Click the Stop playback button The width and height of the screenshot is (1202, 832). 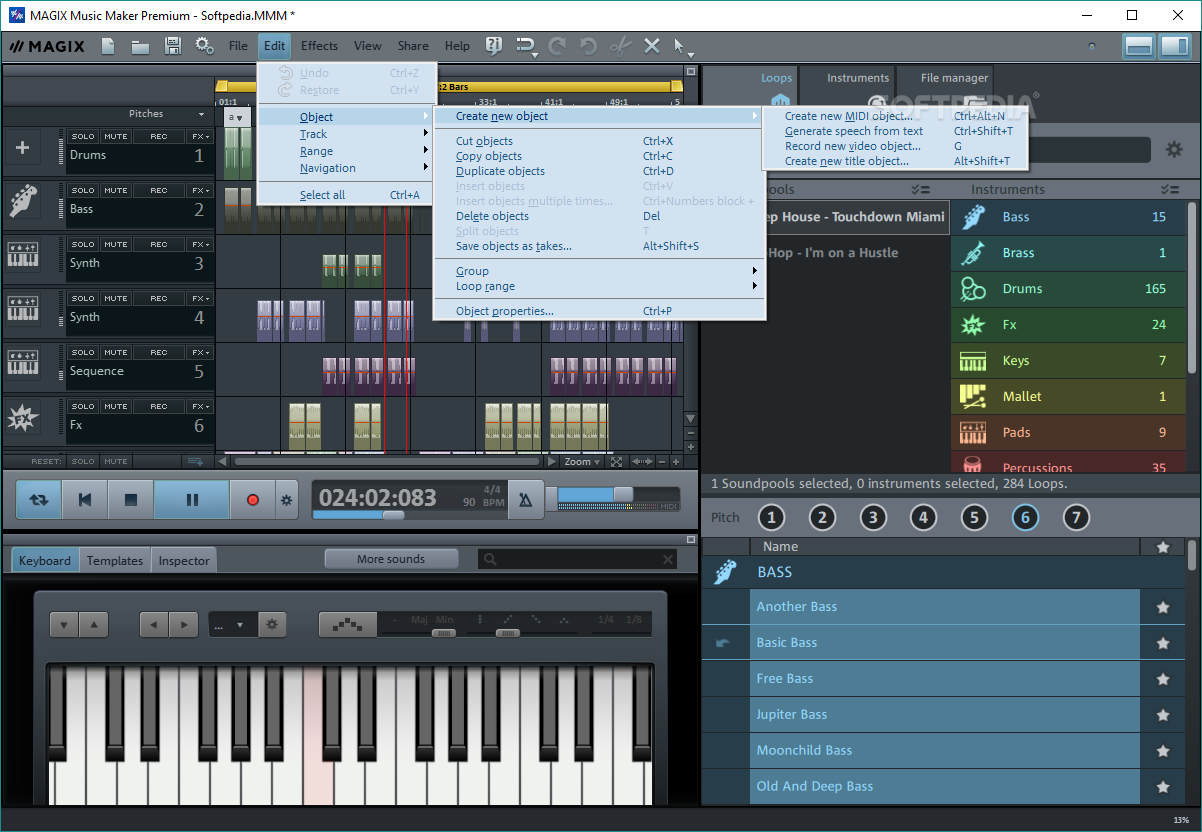[130, 500]
